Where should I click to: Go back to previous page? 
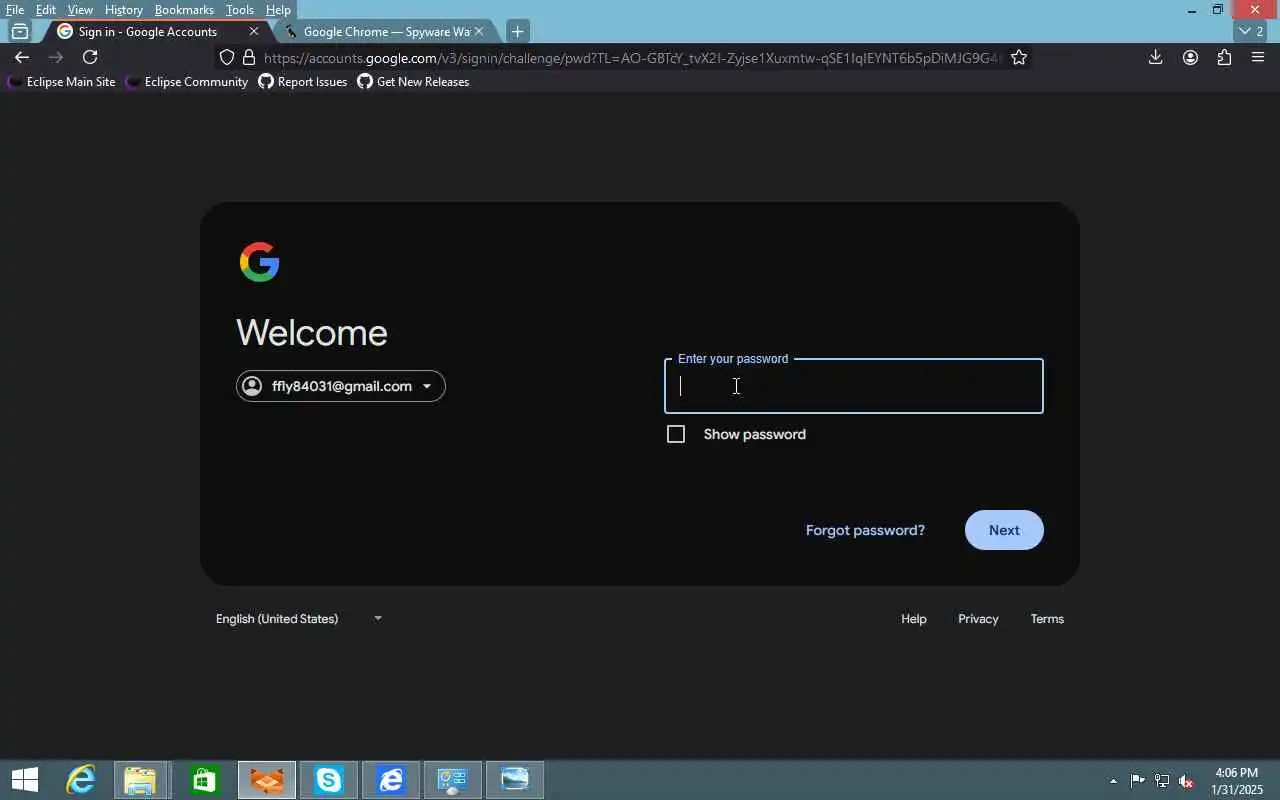tap(22, 57)
